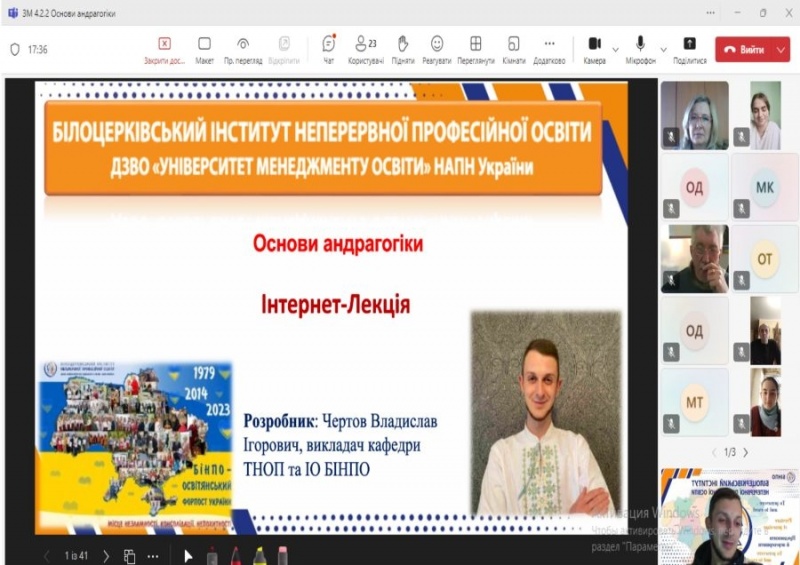
Task: Select the cursor pointer tool below the slide
Action: 188,556
